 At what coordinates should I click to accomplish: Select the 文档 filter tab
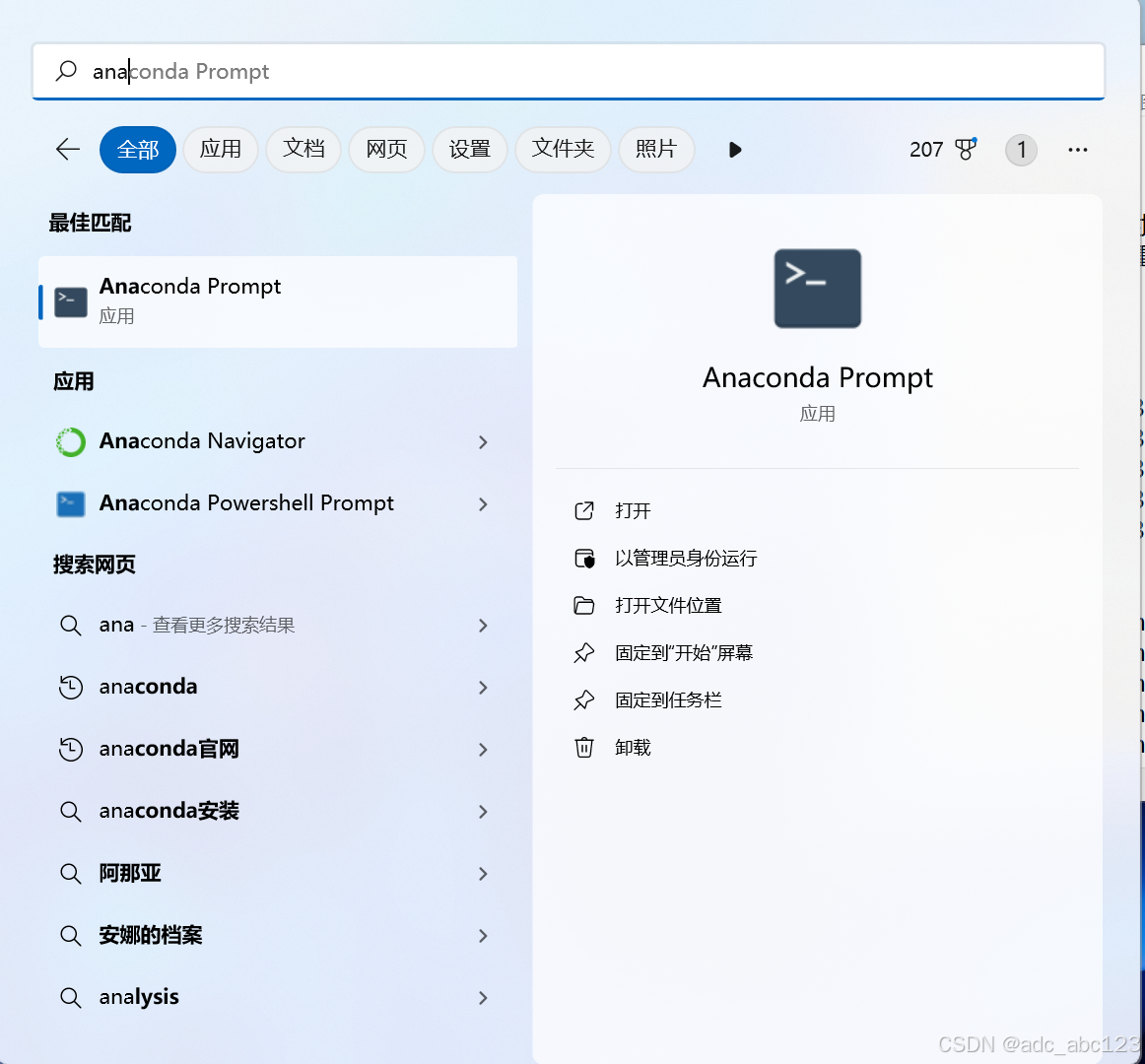pos(303,150)
